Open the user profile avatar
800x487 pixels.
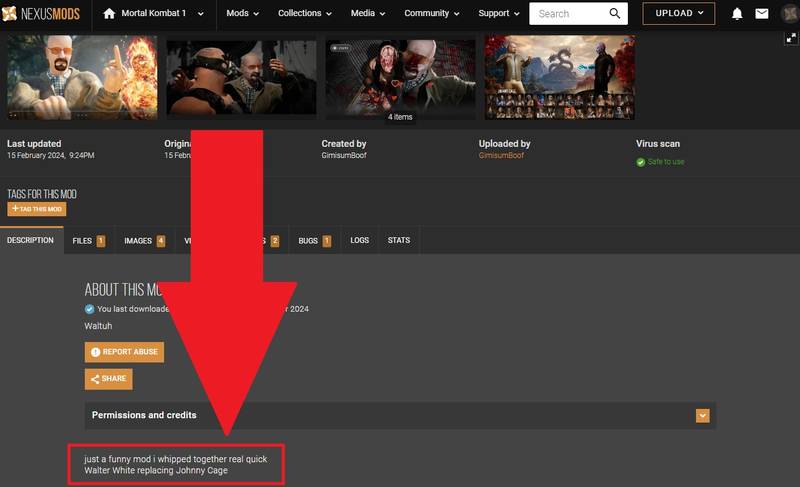click(x=790, y=14)
